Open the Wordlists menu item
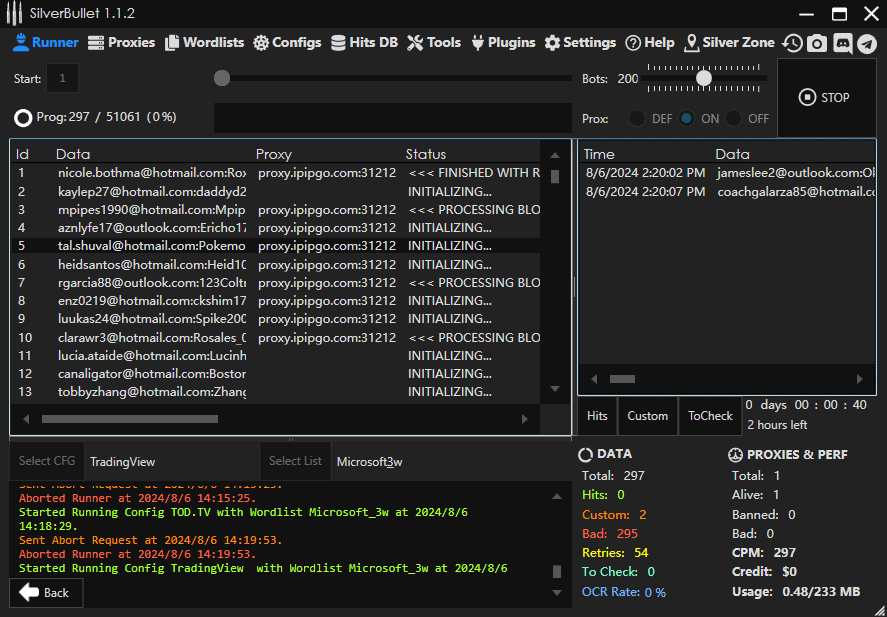 [x=205, y=43]
